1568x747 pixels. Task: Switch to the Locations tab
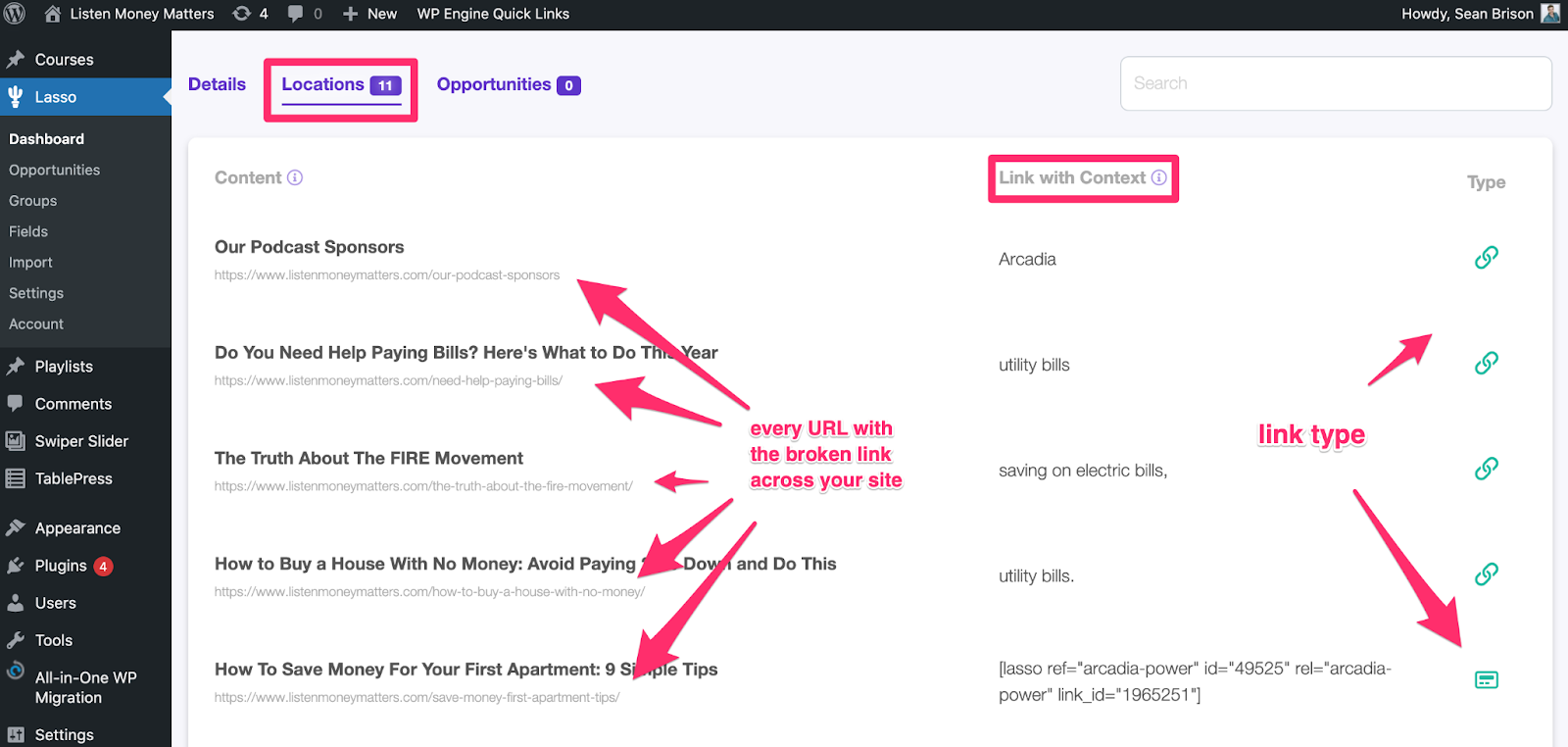(x=341, y=85)
